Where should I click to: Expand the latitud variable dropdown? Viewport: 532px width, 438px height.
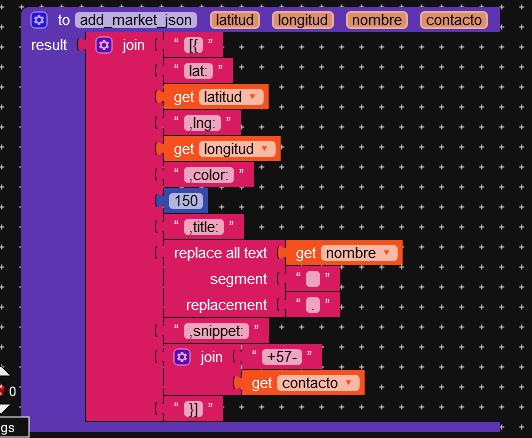click(252, 97)
